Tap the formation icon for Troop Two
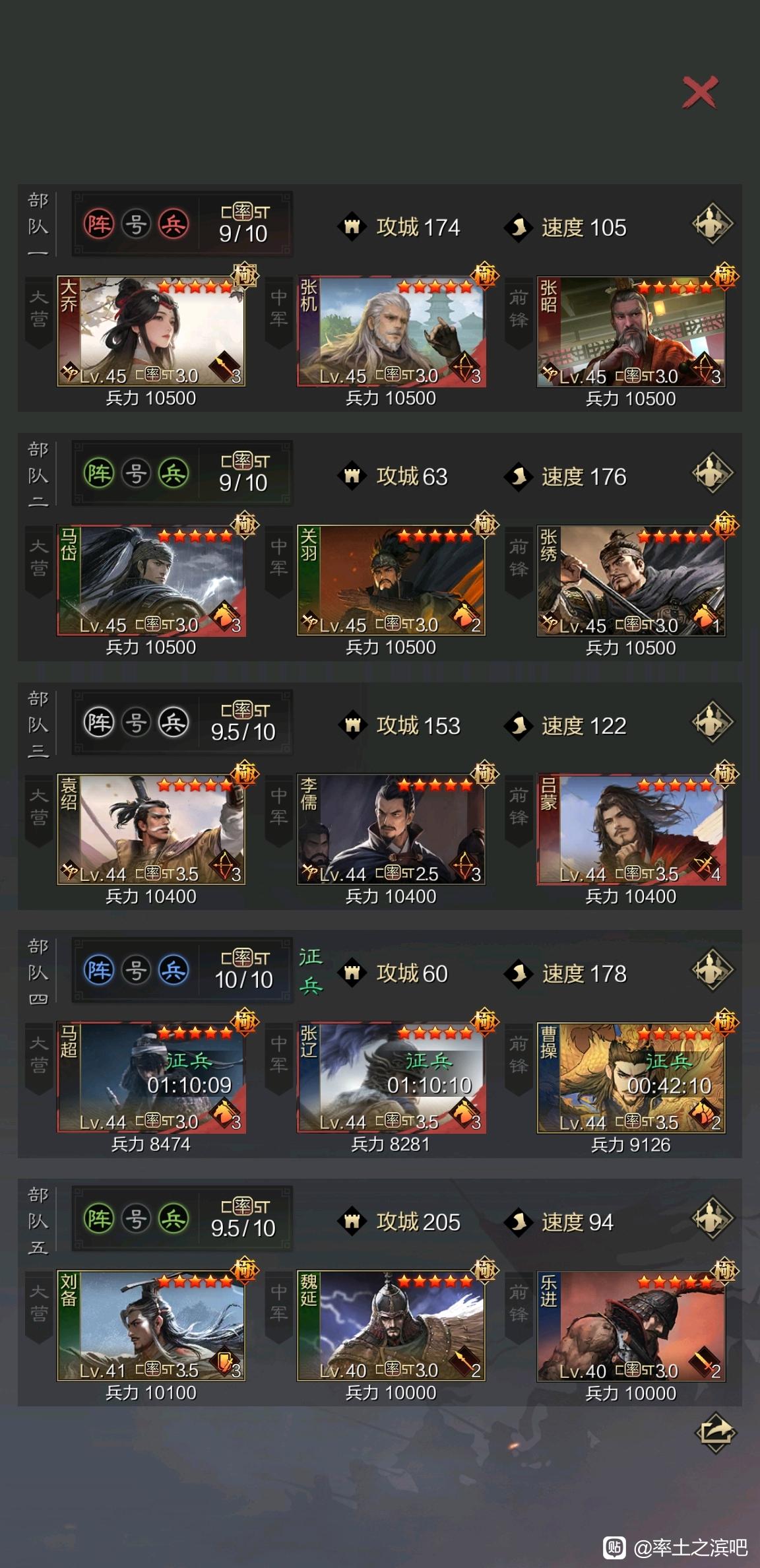Viewport: 760px width, 1568px height. coord(712,473)
